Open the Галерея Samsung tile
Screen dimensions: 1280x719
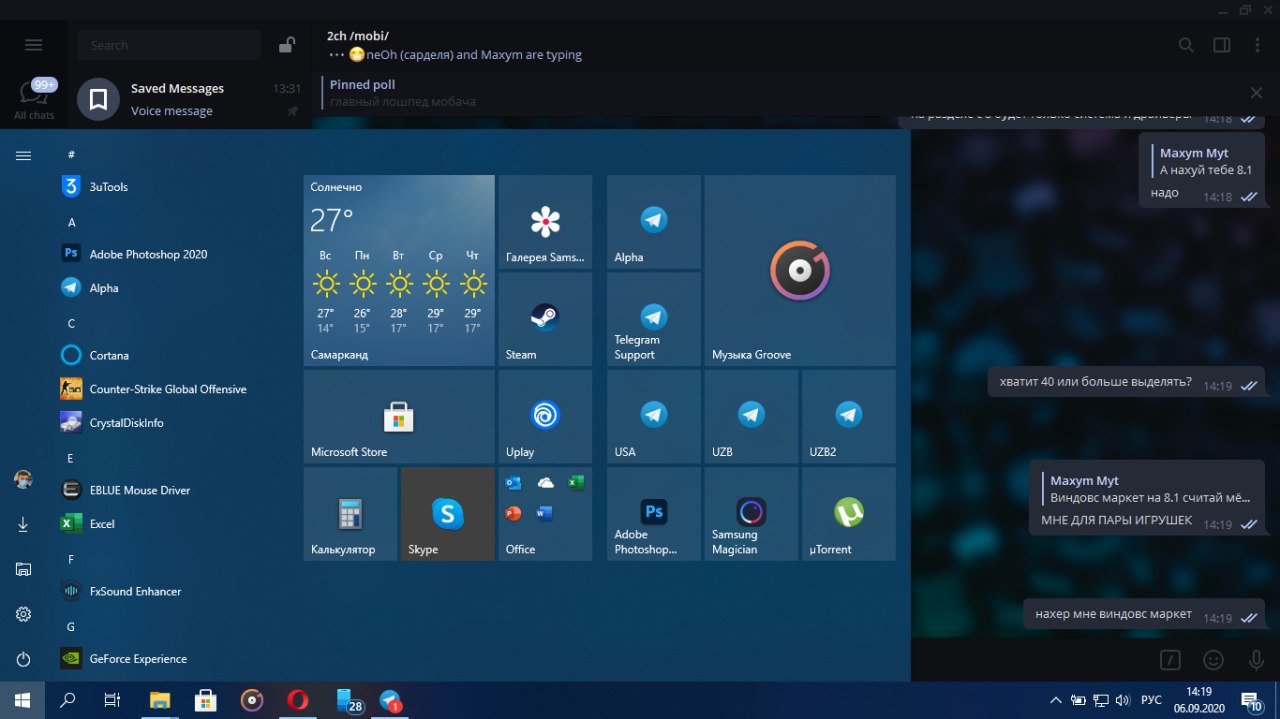[x=545, y=222]
